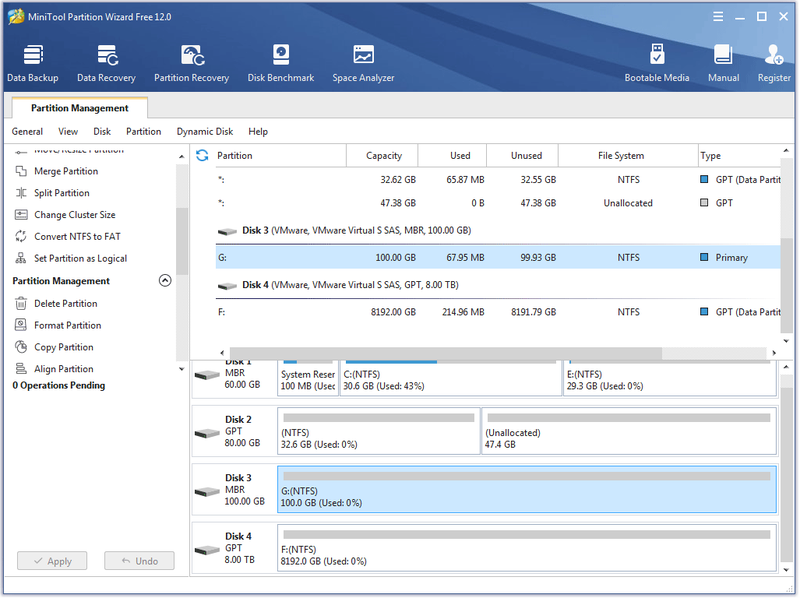Screen dimensions: 800x598
Task: Click the partition table scroll-down arrow
Action: click(x=786, y=341)
